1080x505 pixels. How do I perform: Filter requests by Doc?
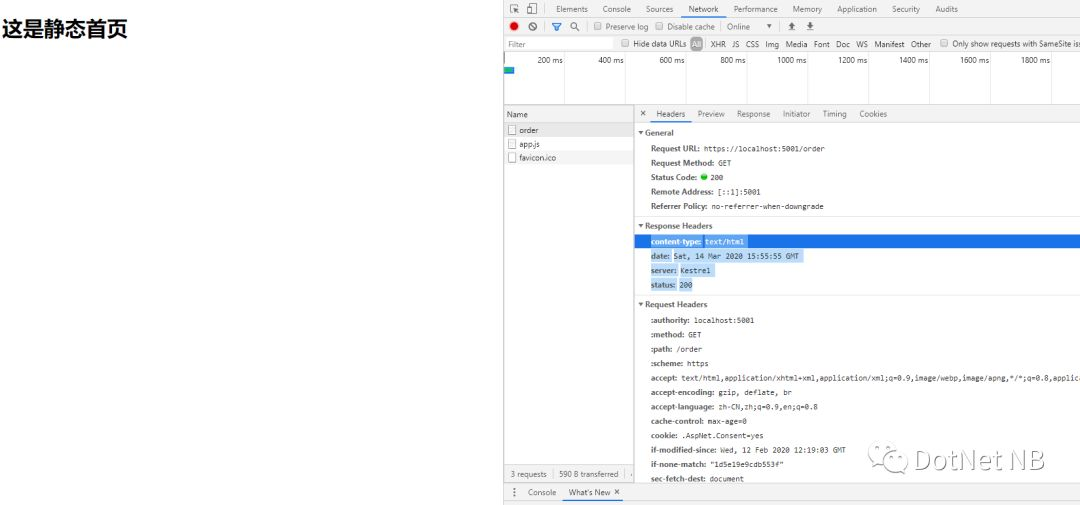pyautogui.click(x=843, y=43)
